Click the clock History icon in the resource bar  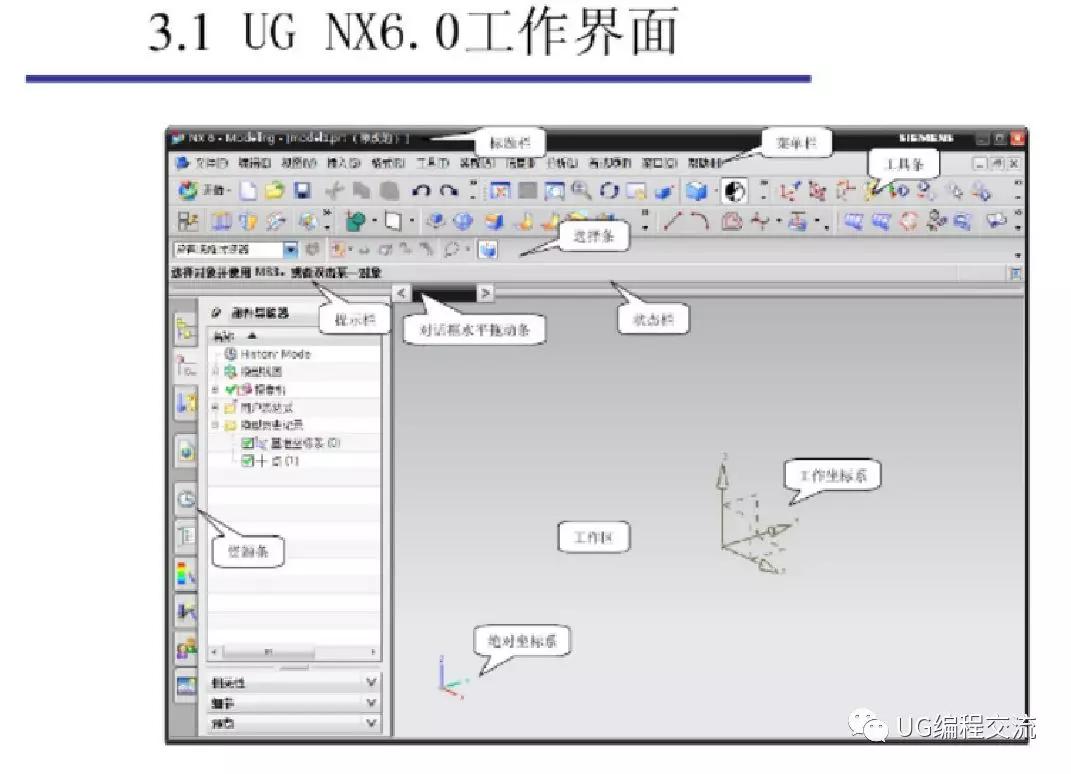tap(186, 500)
